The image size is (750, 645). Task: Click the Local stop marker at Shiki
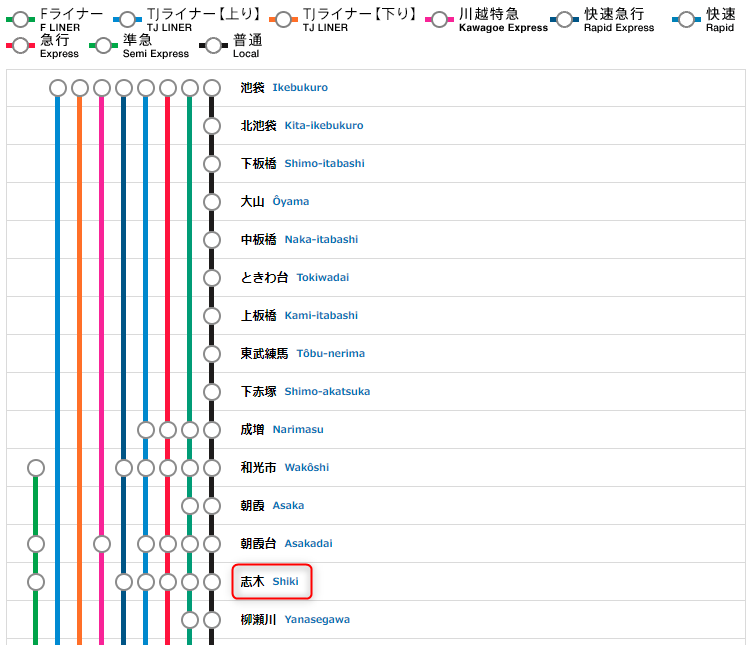pos(212,582)
